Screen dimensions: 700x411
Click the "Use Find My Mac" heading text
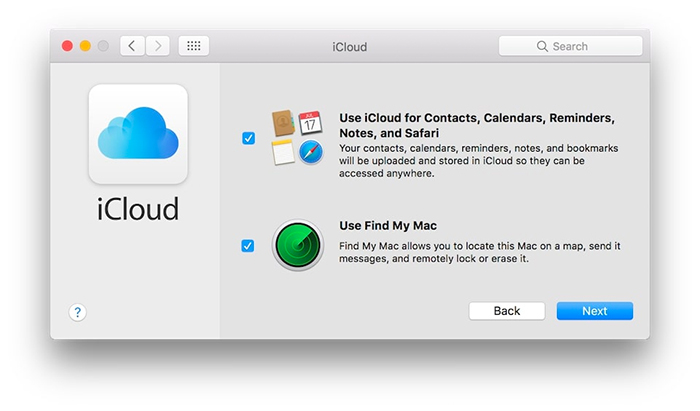point(388,225)
